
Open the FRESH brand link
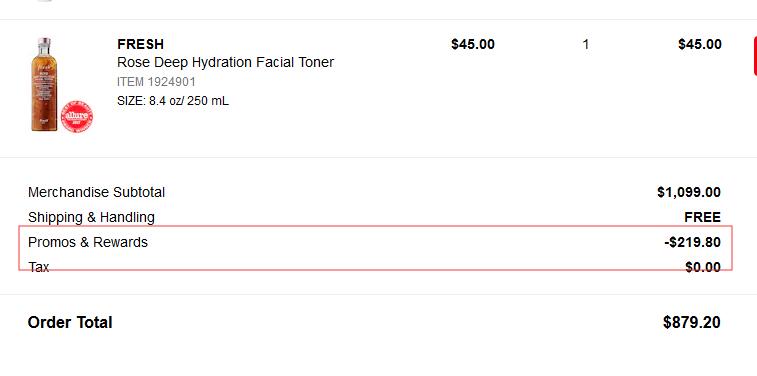140,44
